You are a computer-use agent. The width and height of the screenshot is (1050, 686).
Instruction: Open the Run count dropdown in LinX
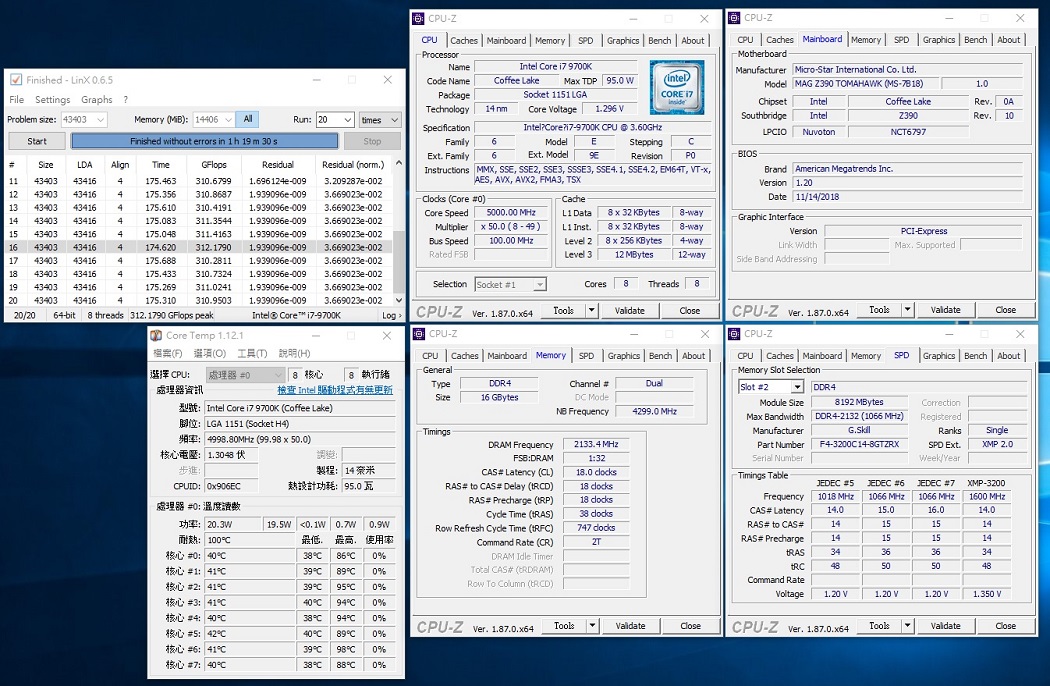348,120
